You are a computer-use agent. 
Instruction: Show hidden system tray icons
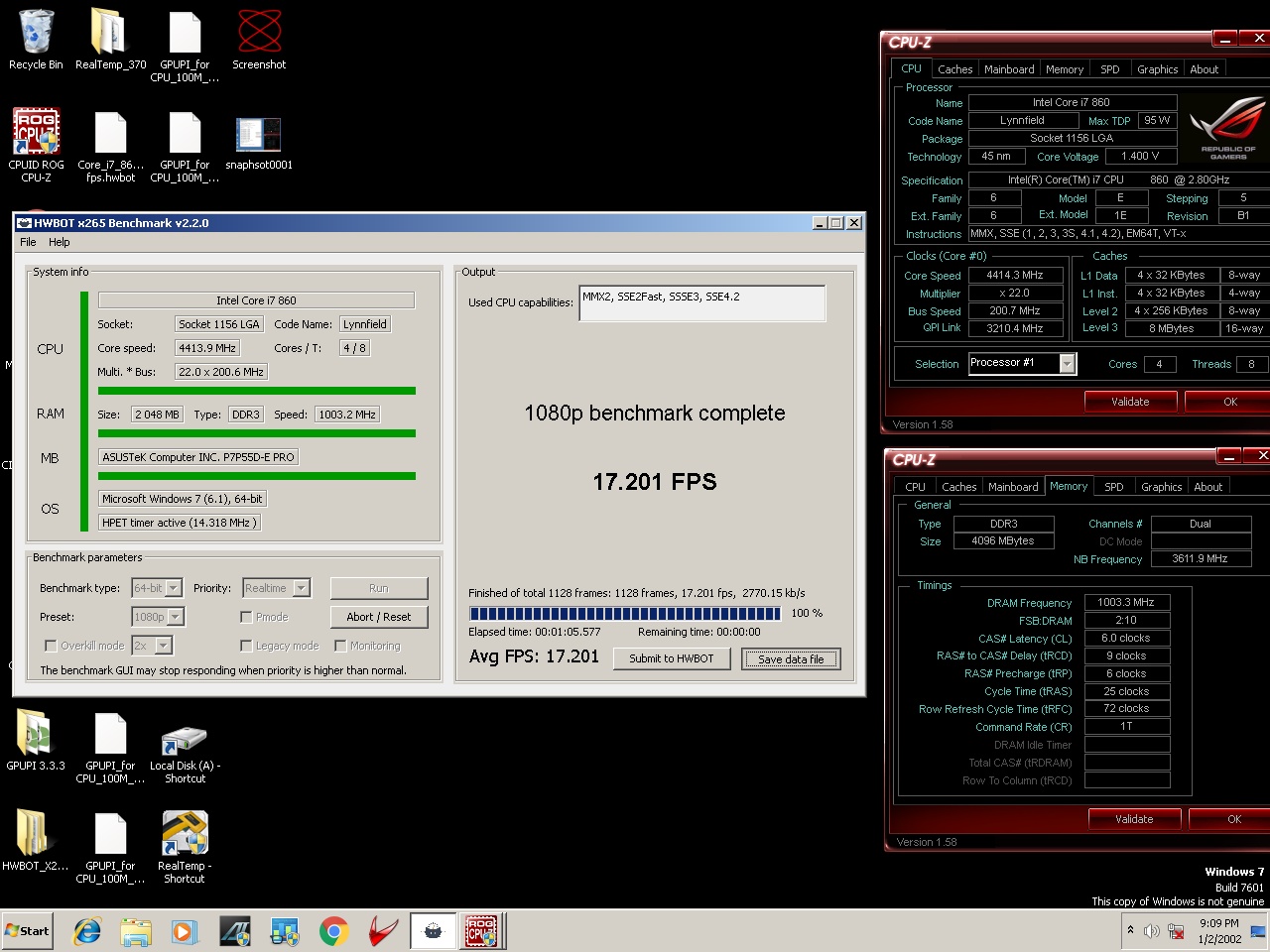click(x=1130, y=930)
